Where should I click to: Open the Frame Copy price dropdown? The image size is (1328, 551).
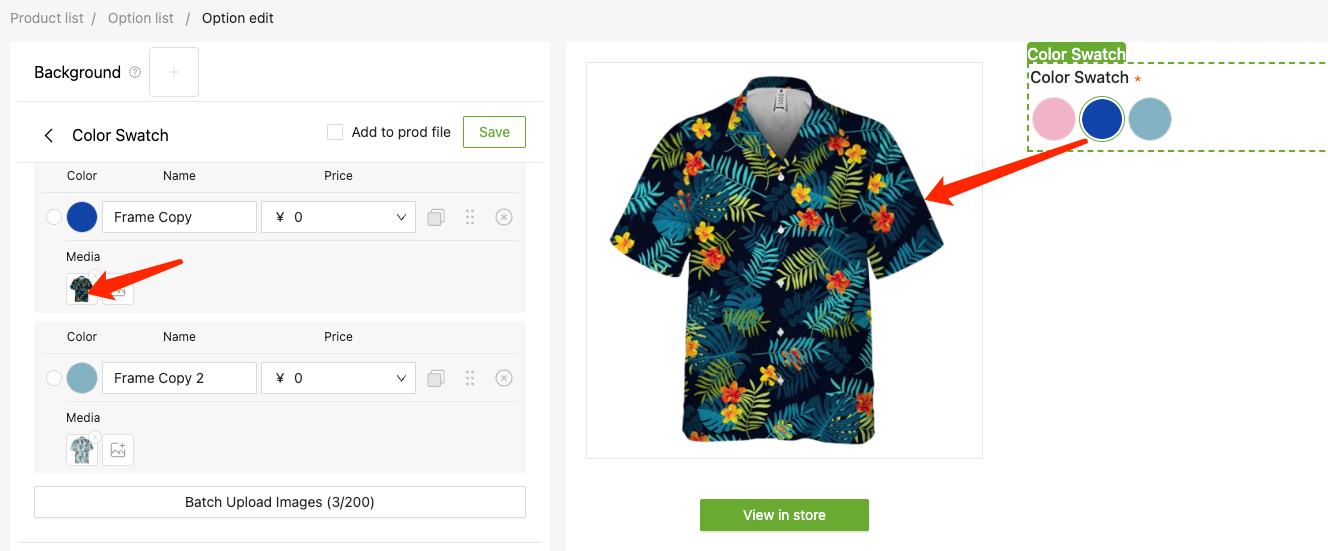click(x=400, y=217)
